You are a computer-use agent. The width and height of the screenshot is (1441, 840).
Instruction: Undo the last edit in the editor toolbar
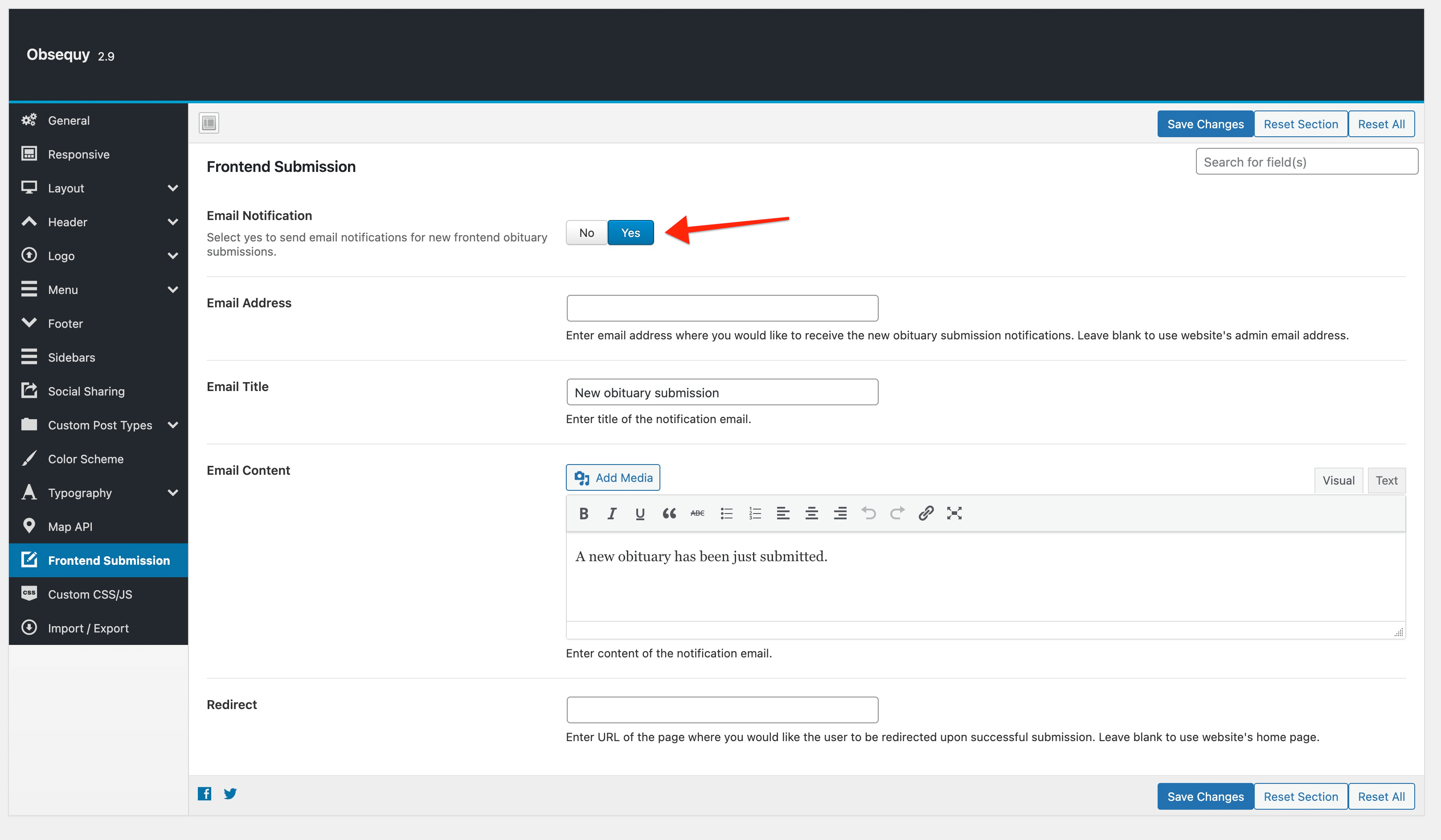[868, 513]
